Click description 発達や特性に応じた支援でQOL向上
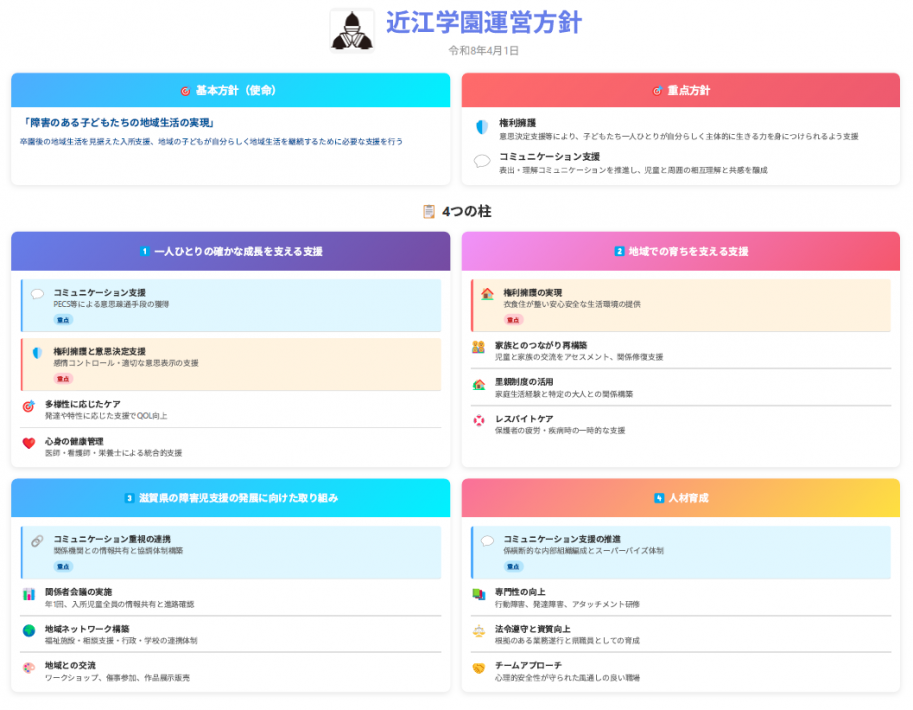 106,416
